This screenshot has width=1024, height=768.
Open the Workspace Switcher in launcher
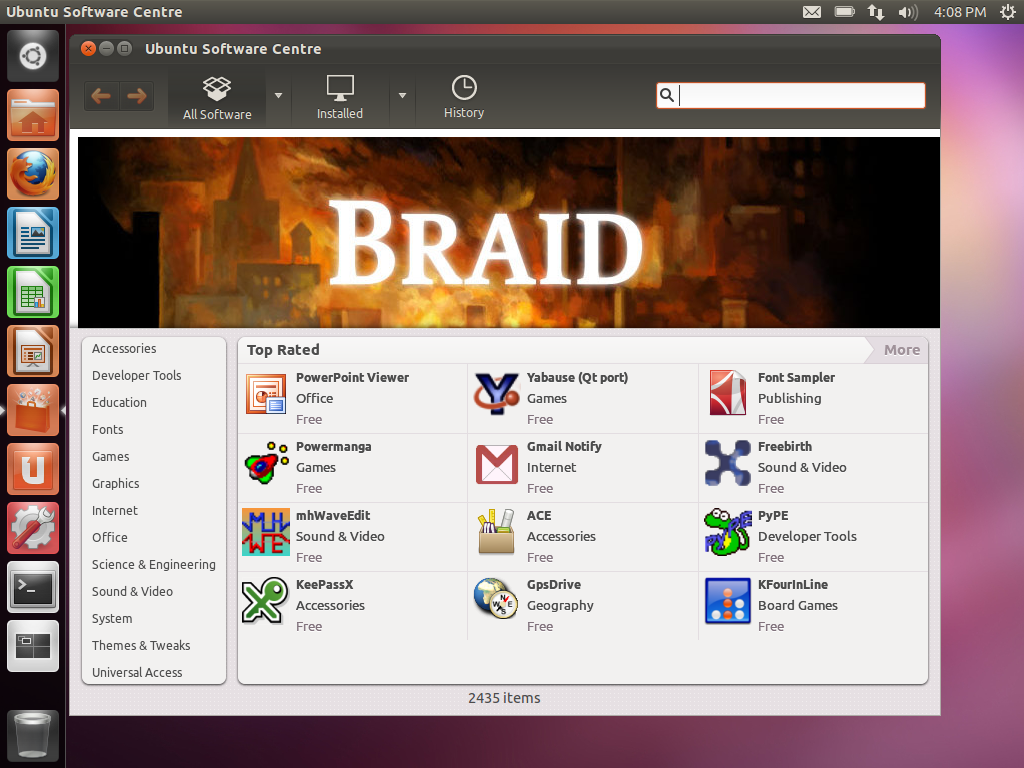click(33, 646)
